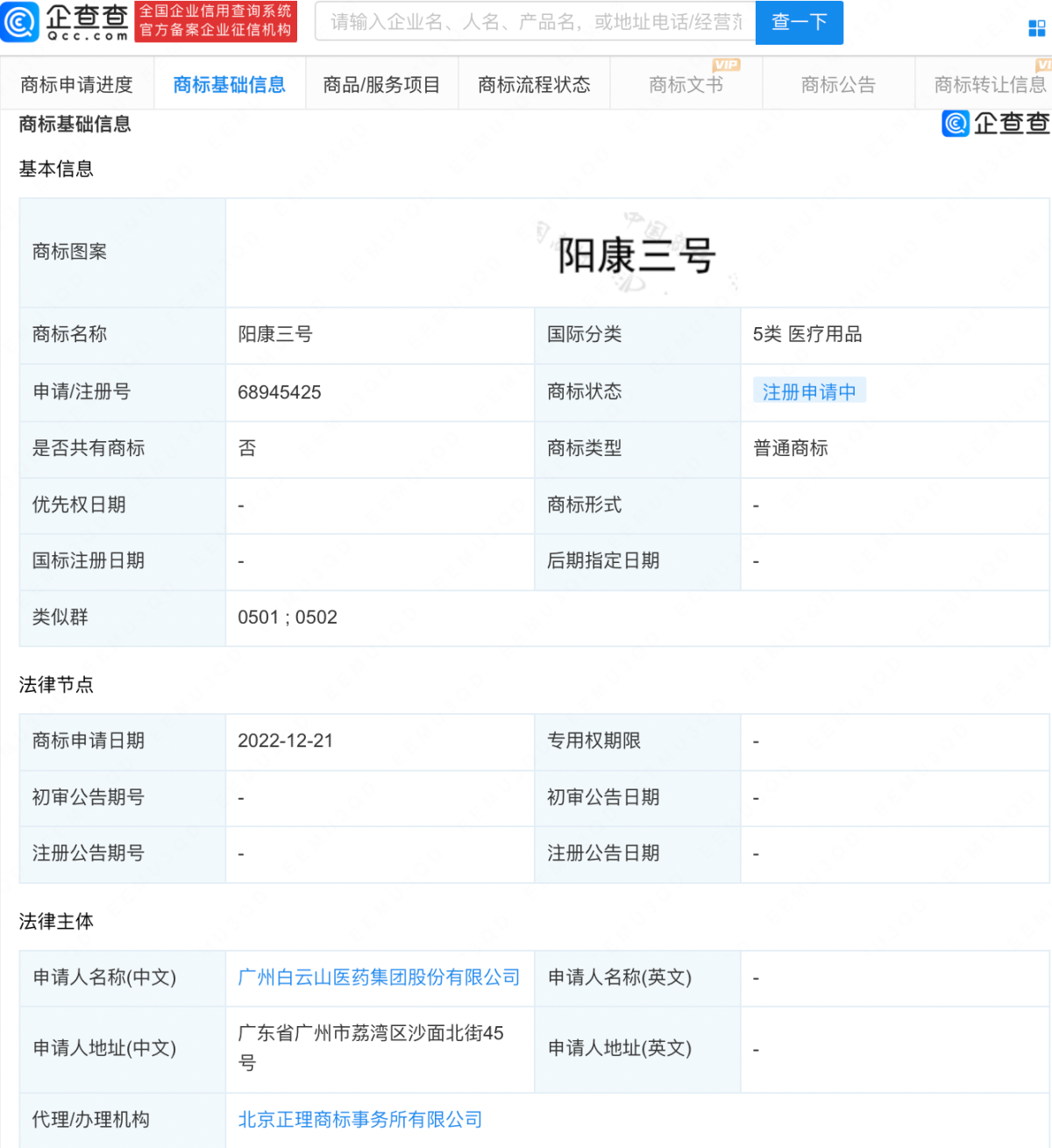Image resolution: width=1052 pixels, height=1148 pixels.
Task: Click the 阳康三号 trademark image
Action: tap(637, 255)
